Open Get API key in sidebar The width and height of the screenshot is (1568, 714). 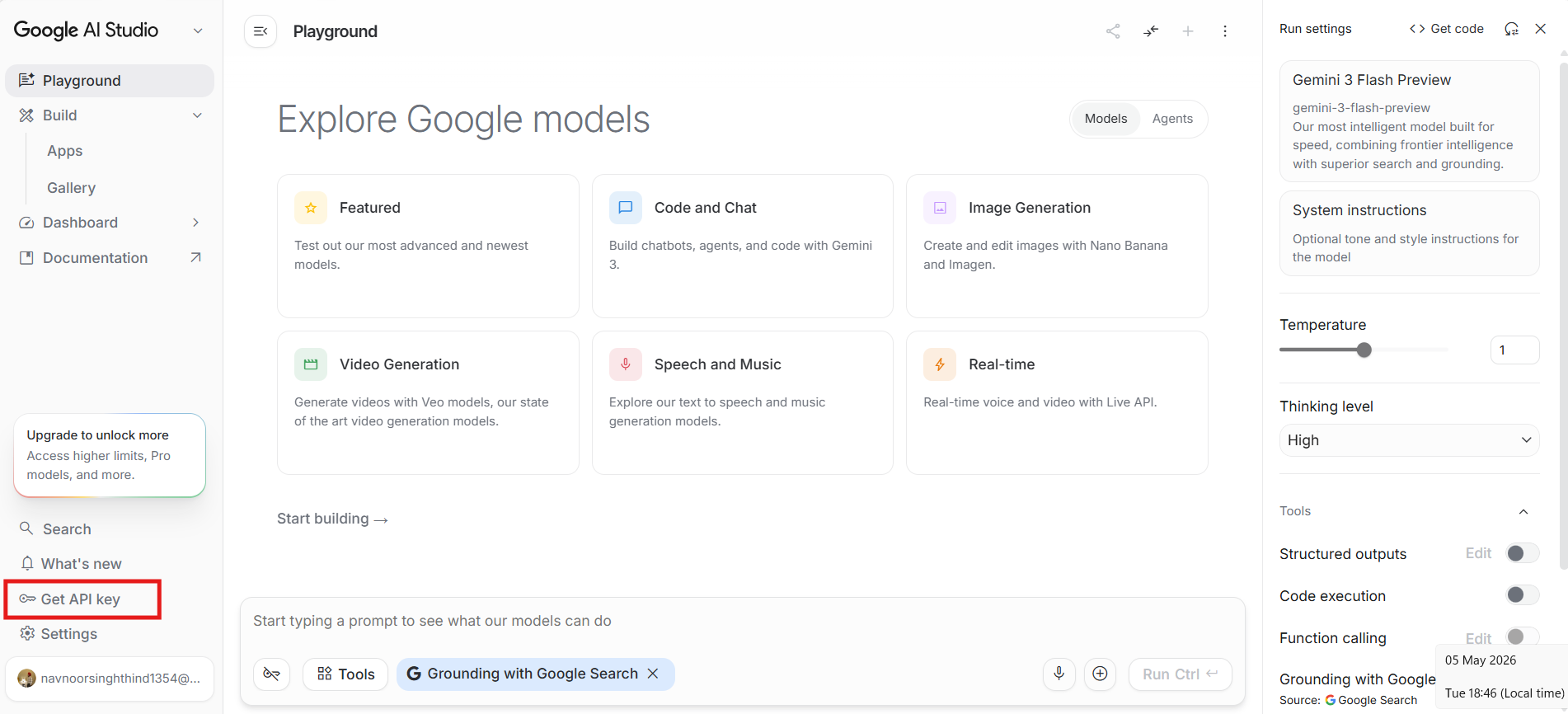pyautogui.click(x=82, y=599)
